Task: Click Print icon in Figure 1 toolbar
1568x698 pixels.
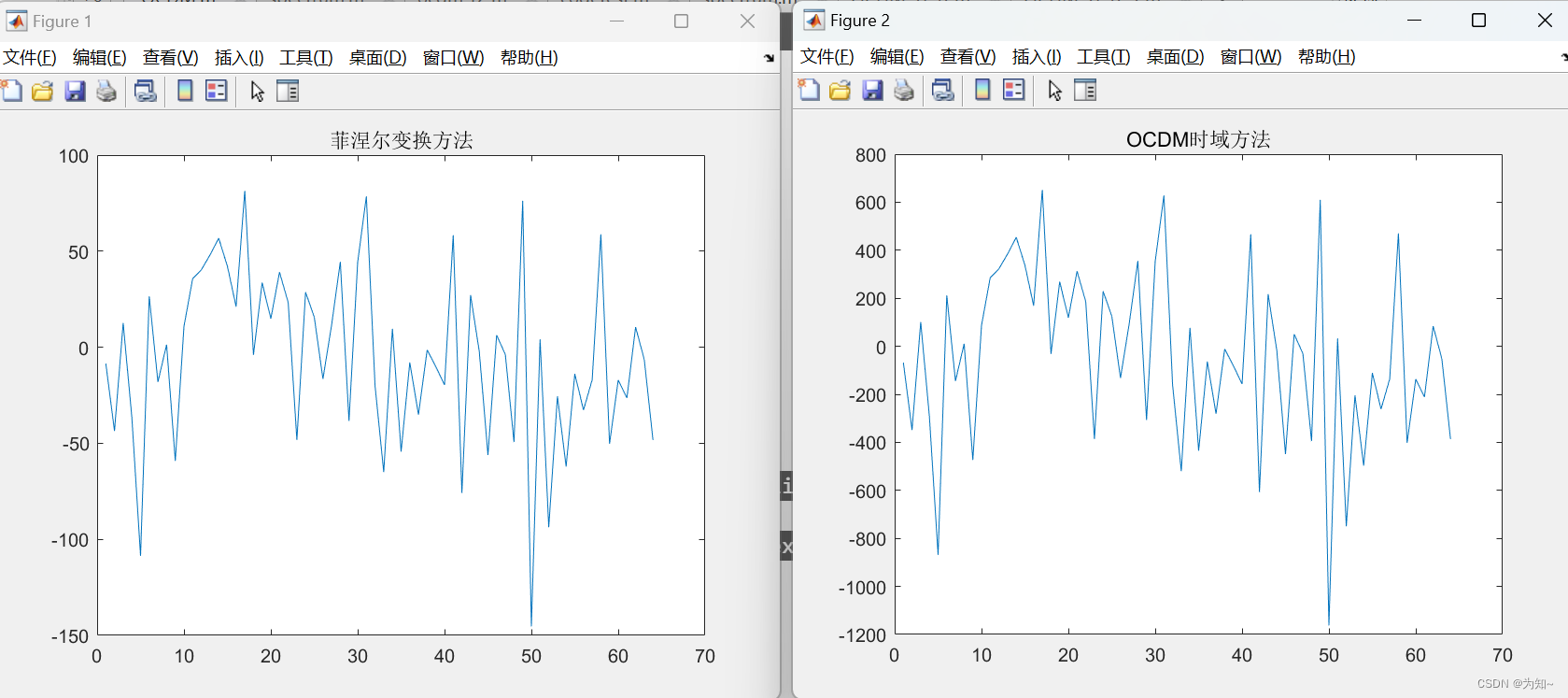Action: [106, 91]
